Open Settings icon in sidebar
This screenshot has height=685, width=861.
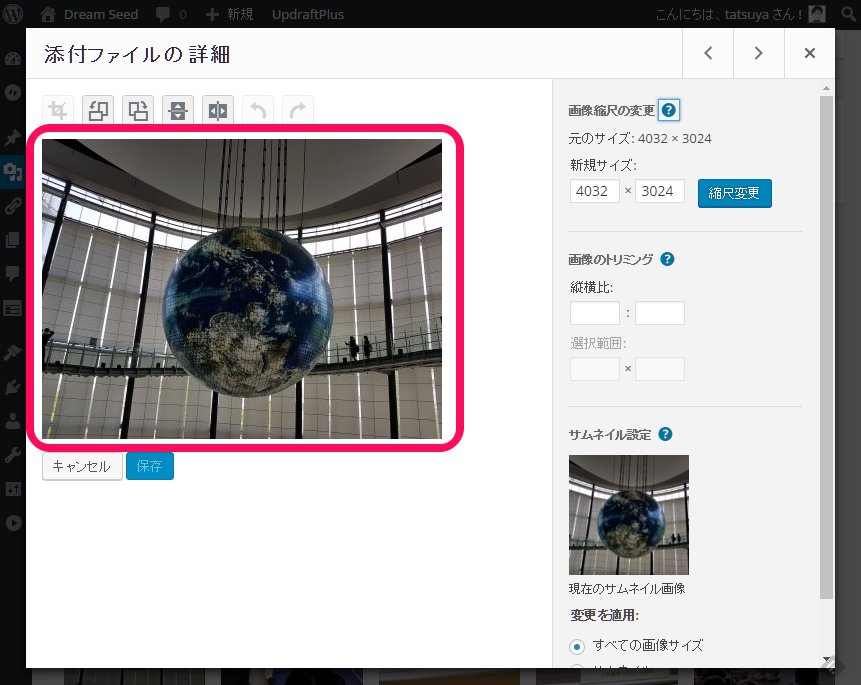[13, 489]
